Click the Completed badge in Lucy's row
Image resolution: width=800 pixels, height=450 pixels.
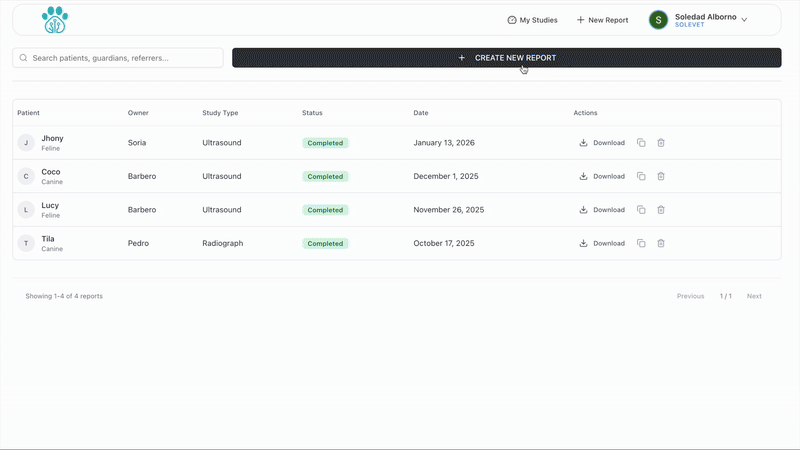pos(325,210)
